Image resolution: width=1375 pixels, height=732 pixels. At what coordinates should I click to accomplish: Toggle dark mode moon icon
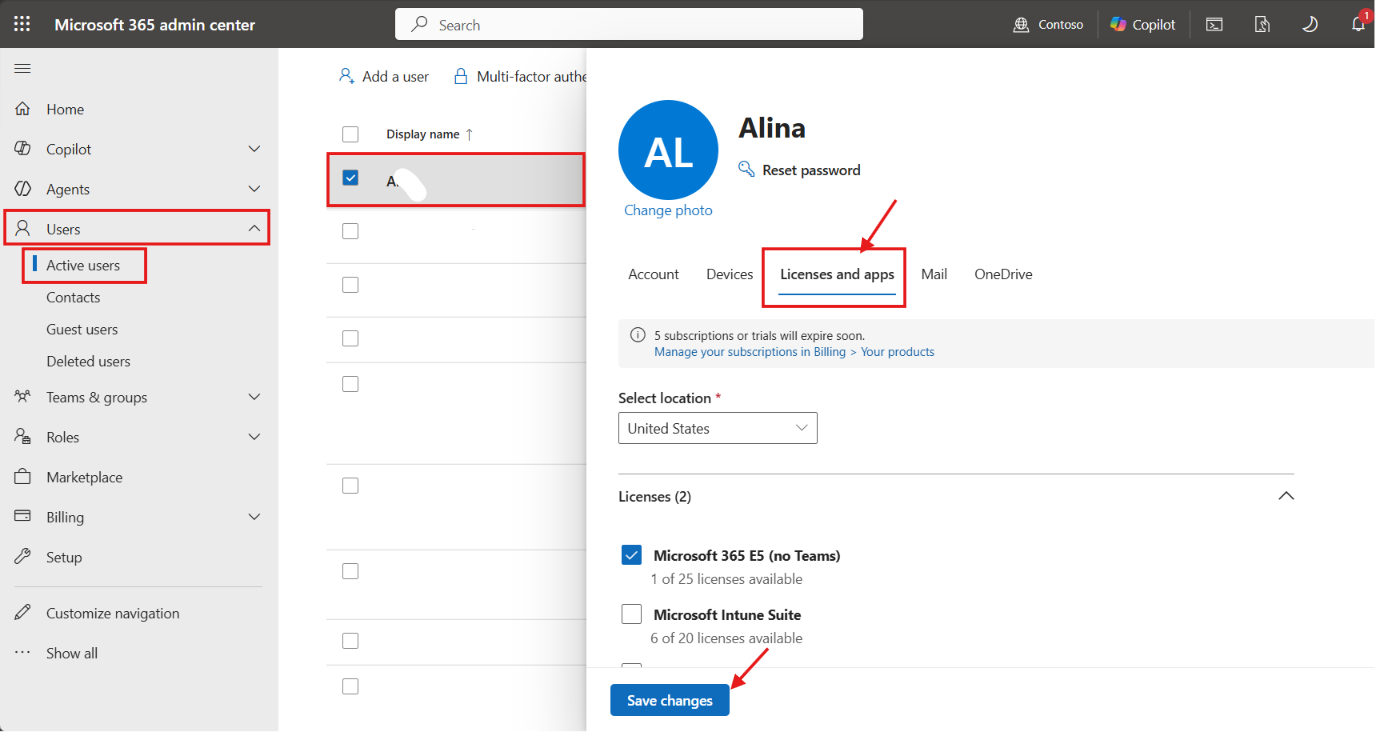pos(1310,25)
